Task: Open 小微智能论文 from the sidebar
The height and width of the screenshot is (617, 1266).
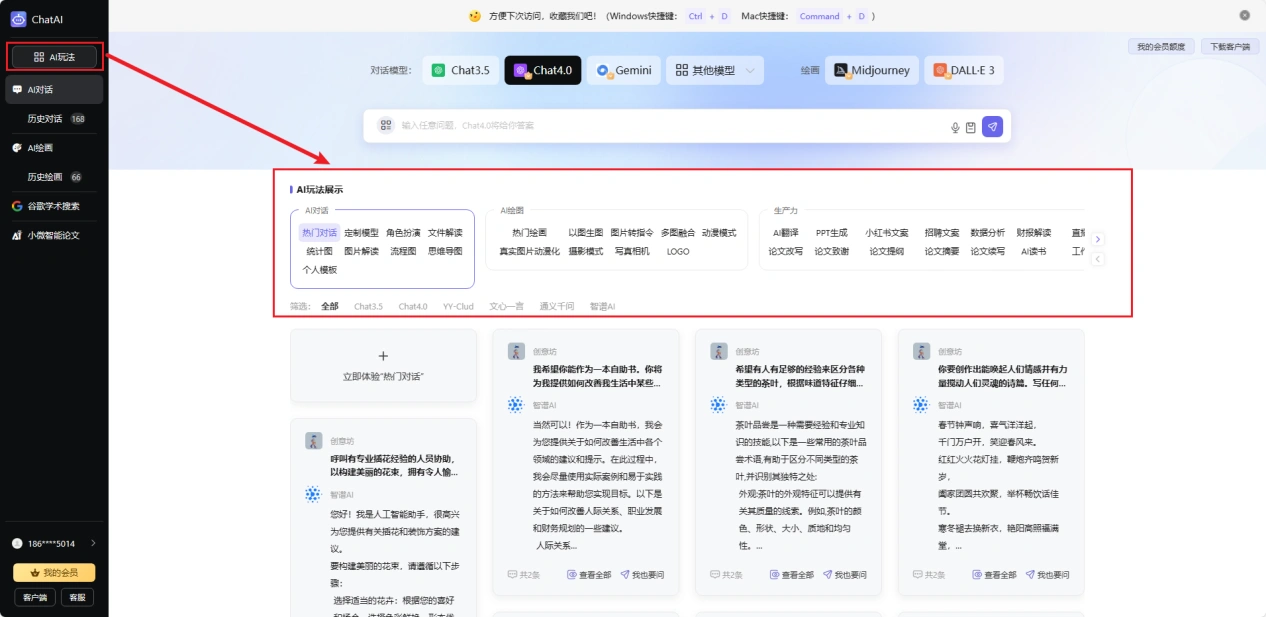Action: (x=52, y=235)
